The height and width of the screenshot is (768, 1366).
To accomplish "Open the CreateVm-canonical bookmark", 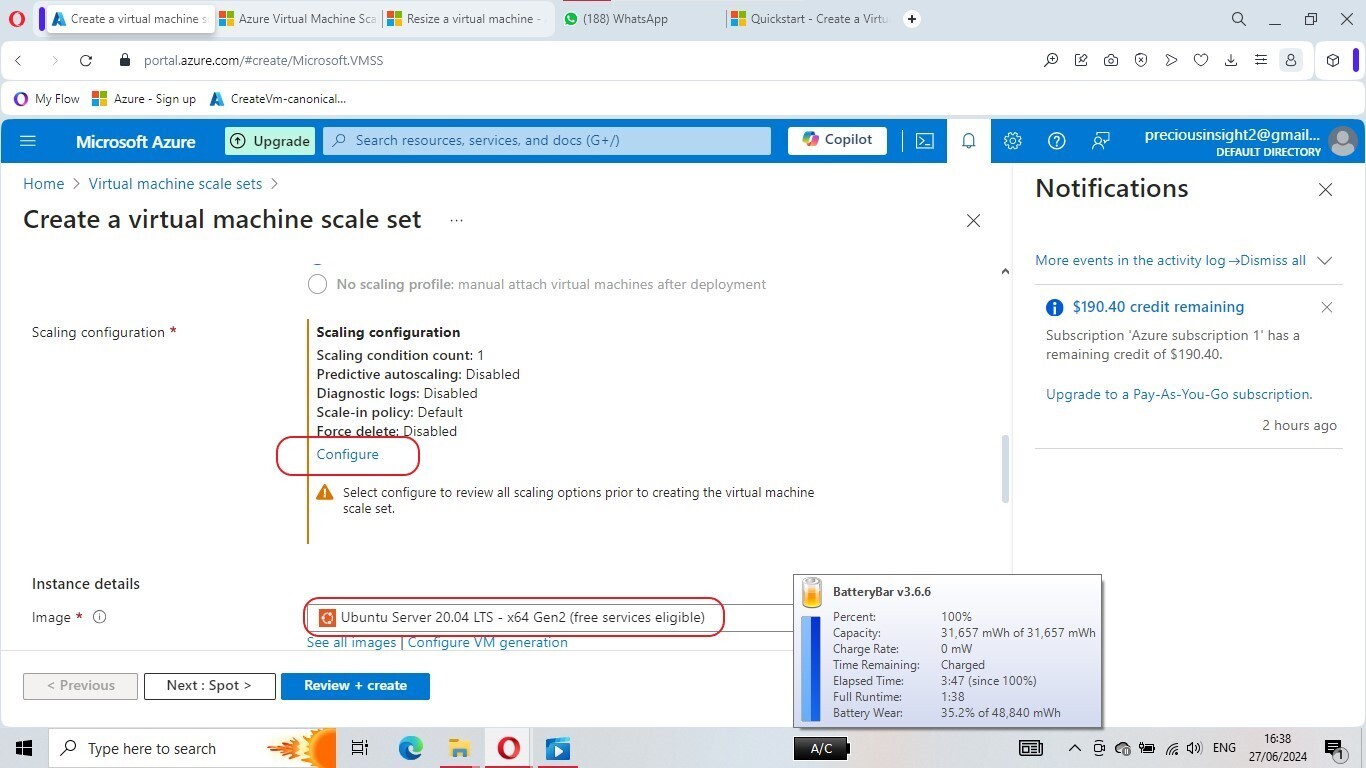I will pos(278,99).
